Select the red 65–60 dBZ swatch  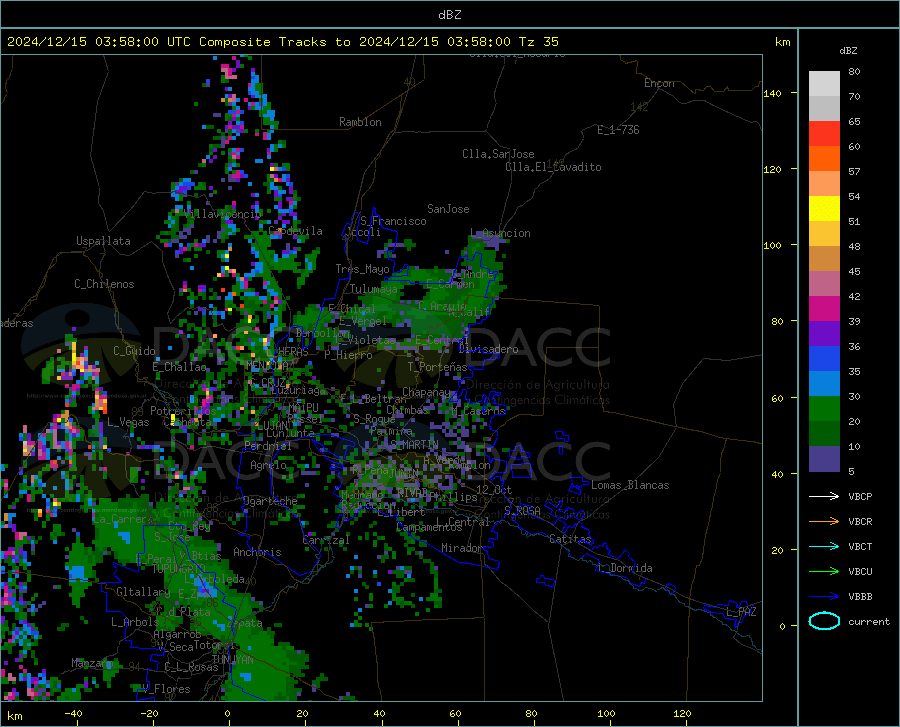click(x=824, y=134)
